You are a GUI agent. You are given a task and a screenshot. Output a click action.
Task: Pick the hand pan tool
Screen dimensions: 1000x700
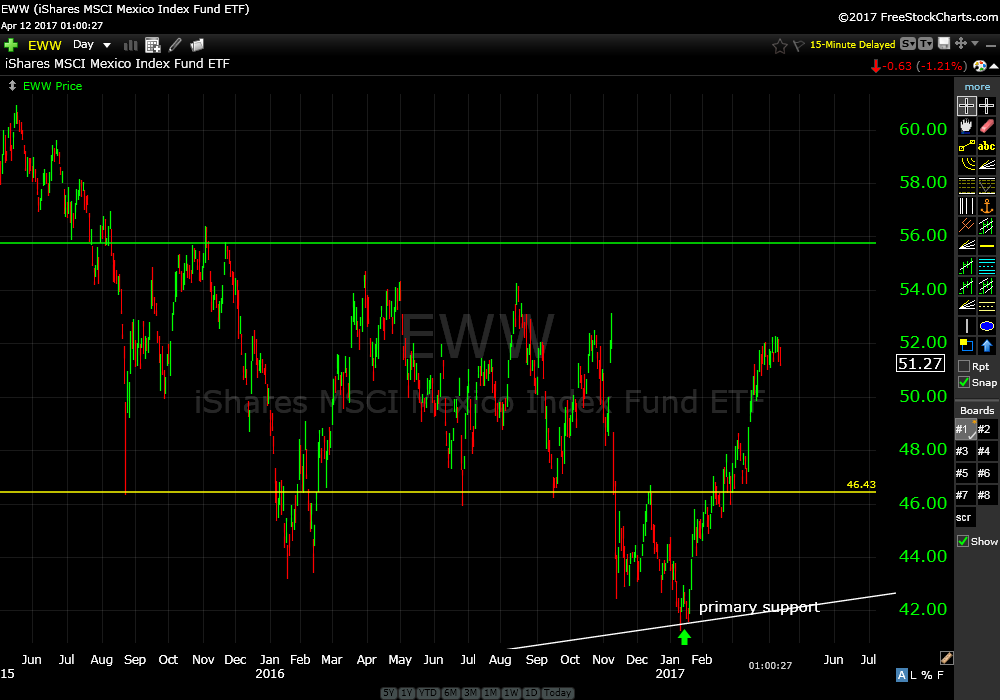[966, 126]
